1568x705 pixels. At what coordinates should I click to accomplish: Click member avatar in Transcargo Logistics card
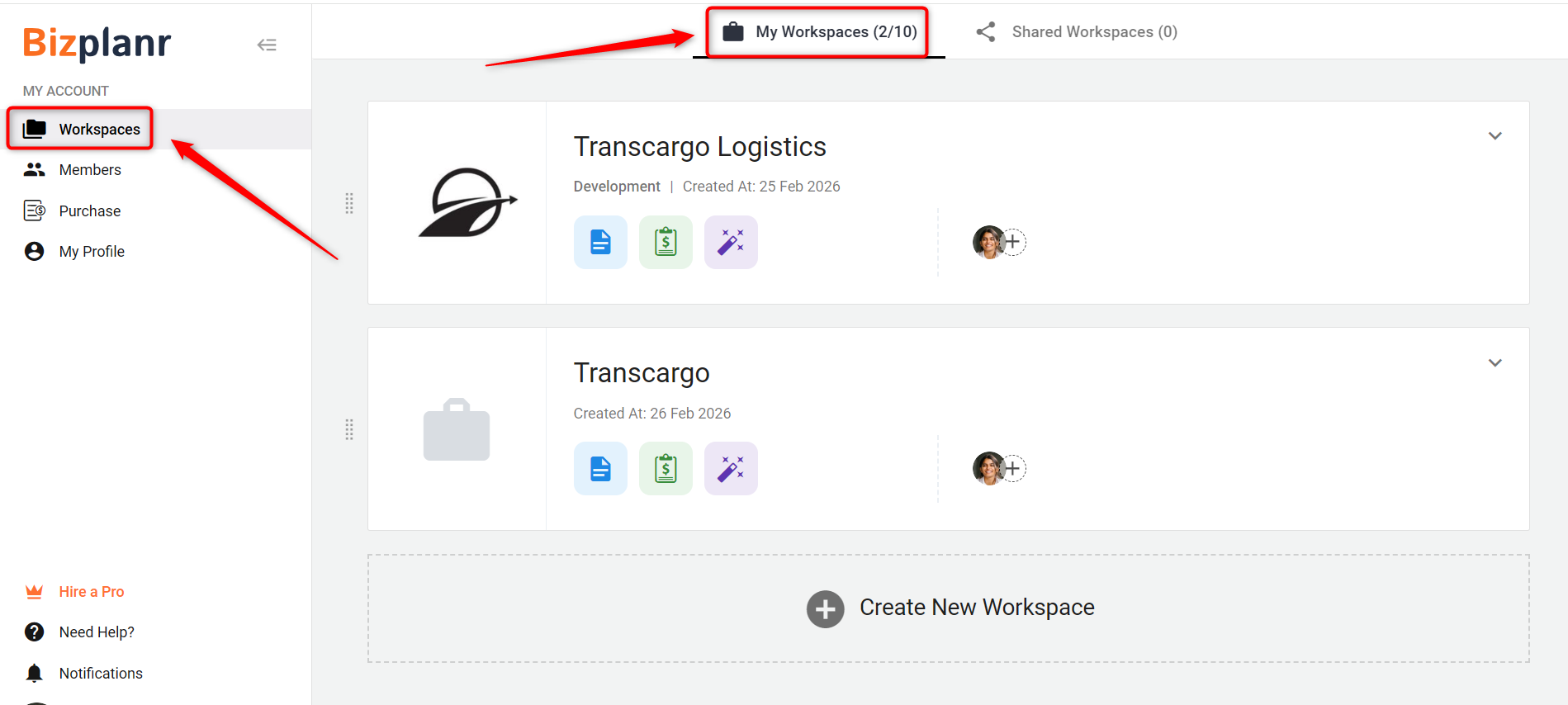pyautogui.click(x=988, y=242)
